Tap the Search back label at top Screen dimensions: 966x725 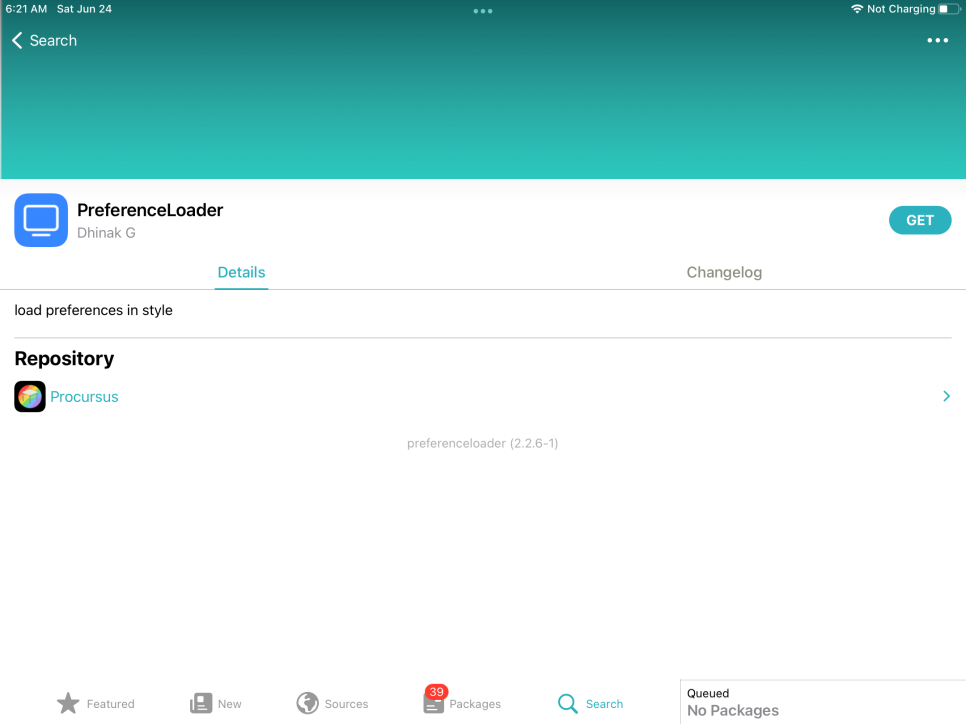coord(53,41)
